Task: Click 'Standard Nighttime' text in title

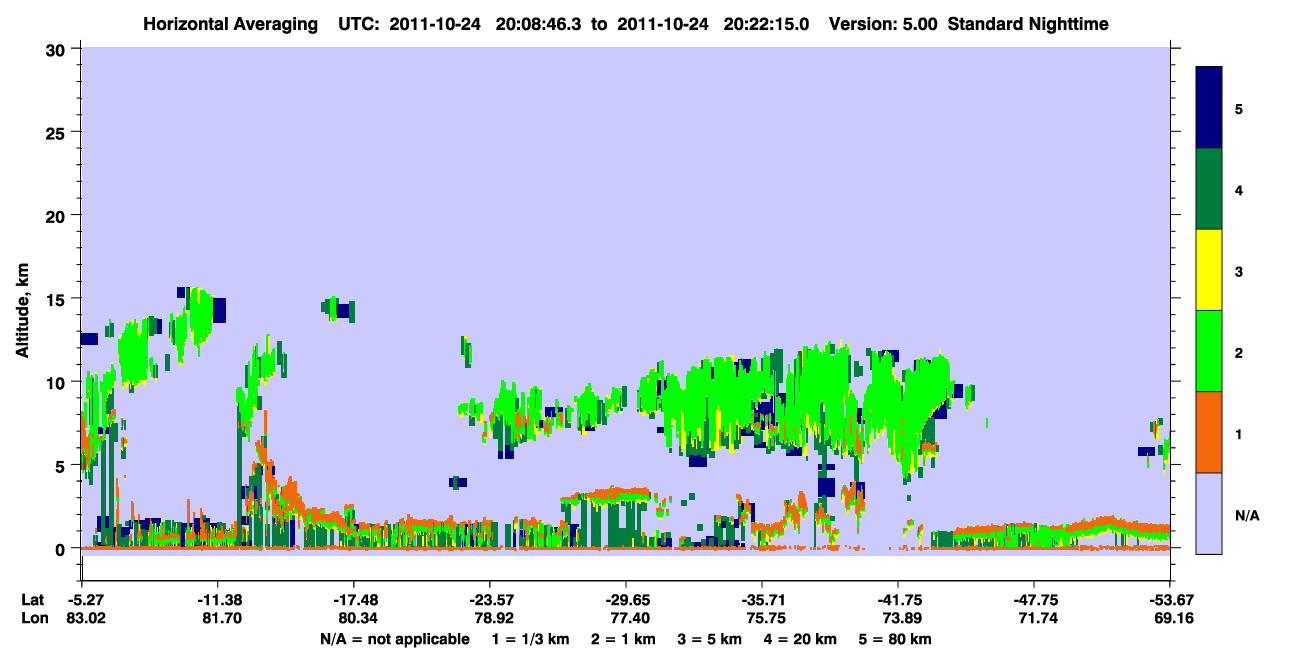Action: [x=1028, y=24]
